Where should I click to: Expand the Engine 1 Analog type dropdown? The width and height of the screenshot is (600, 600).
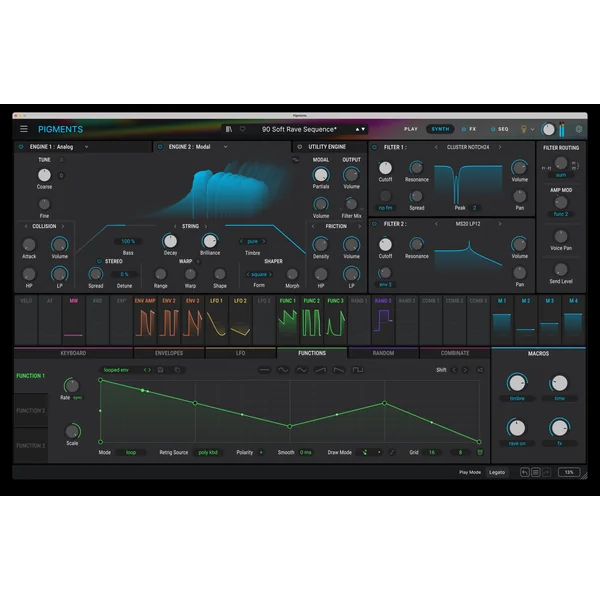(x=86, y=147)
